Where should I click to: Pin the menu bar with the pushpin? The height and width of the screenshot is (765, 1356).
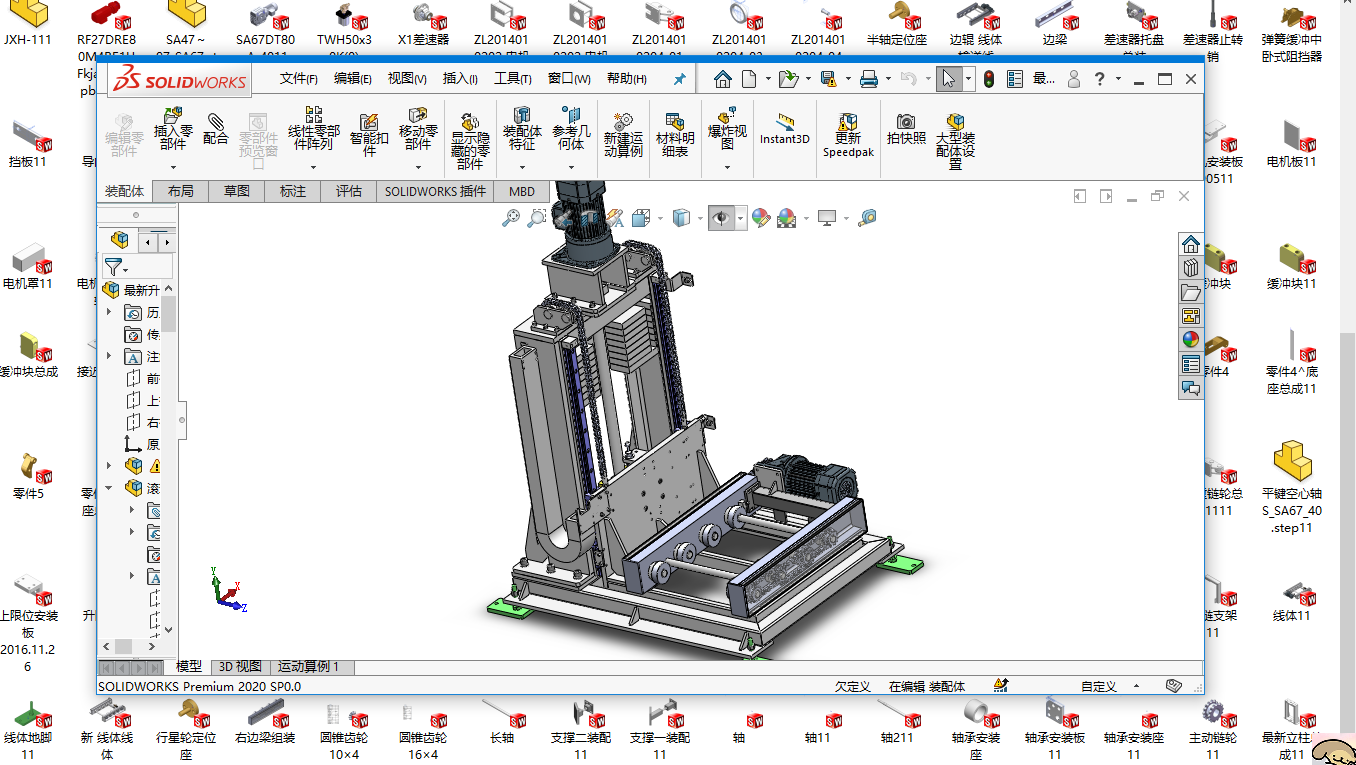tap(680, 79)
